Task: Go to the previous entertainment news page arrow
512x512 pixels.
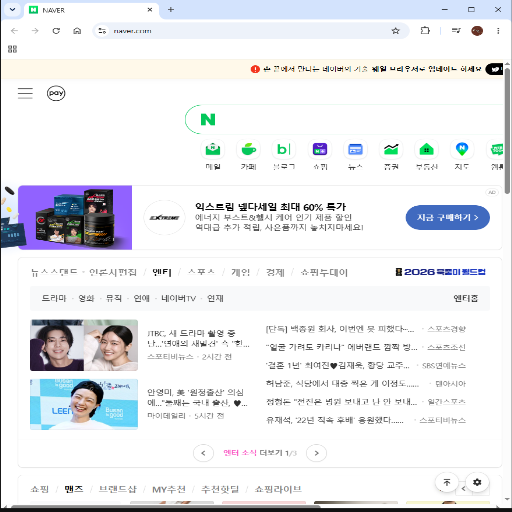Action: pos(203,453)
